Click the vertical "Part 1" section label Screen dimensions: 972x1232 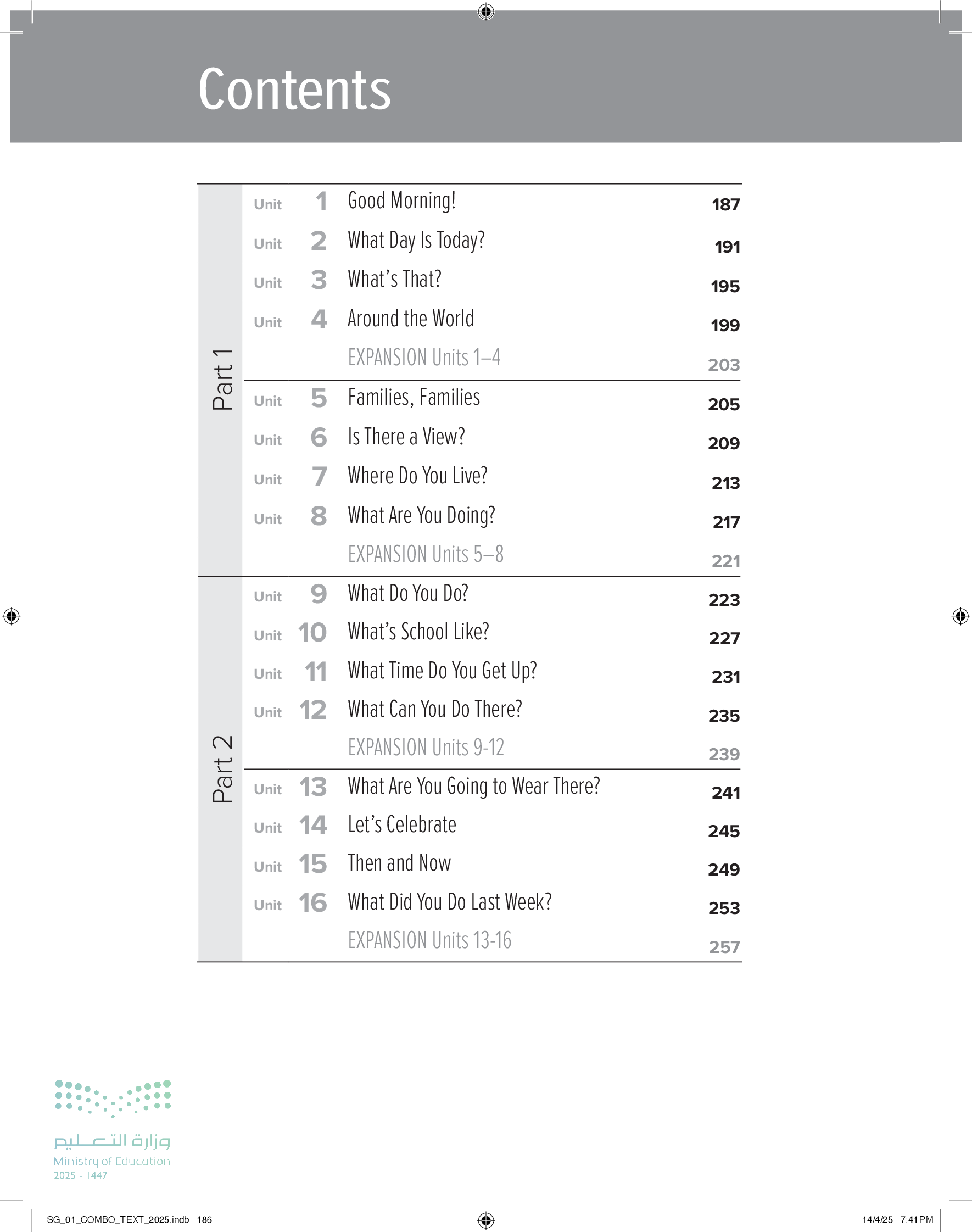[222, 380]
